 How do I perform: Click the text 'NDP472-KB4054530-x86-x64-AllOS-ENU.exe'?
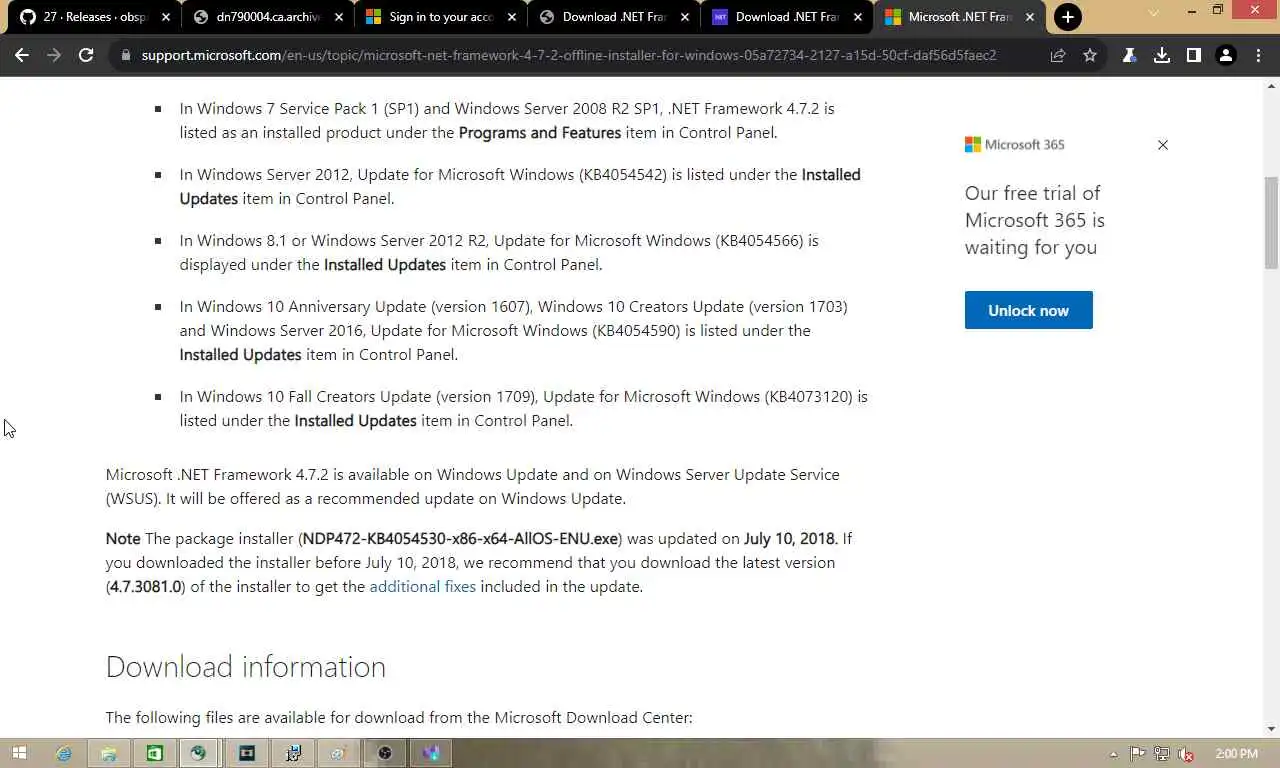pos(460,538)
